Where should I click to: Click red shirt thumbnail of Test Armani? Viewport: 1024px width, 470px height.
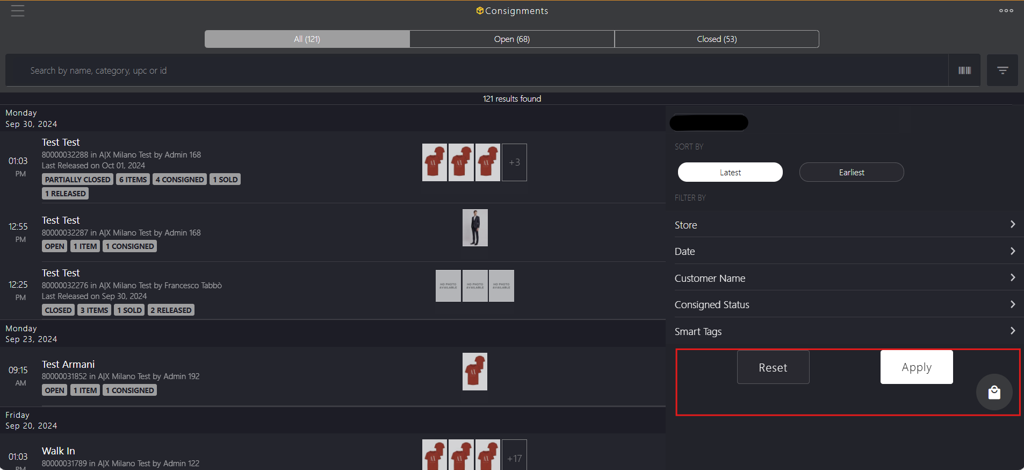(x=475, y=371)
